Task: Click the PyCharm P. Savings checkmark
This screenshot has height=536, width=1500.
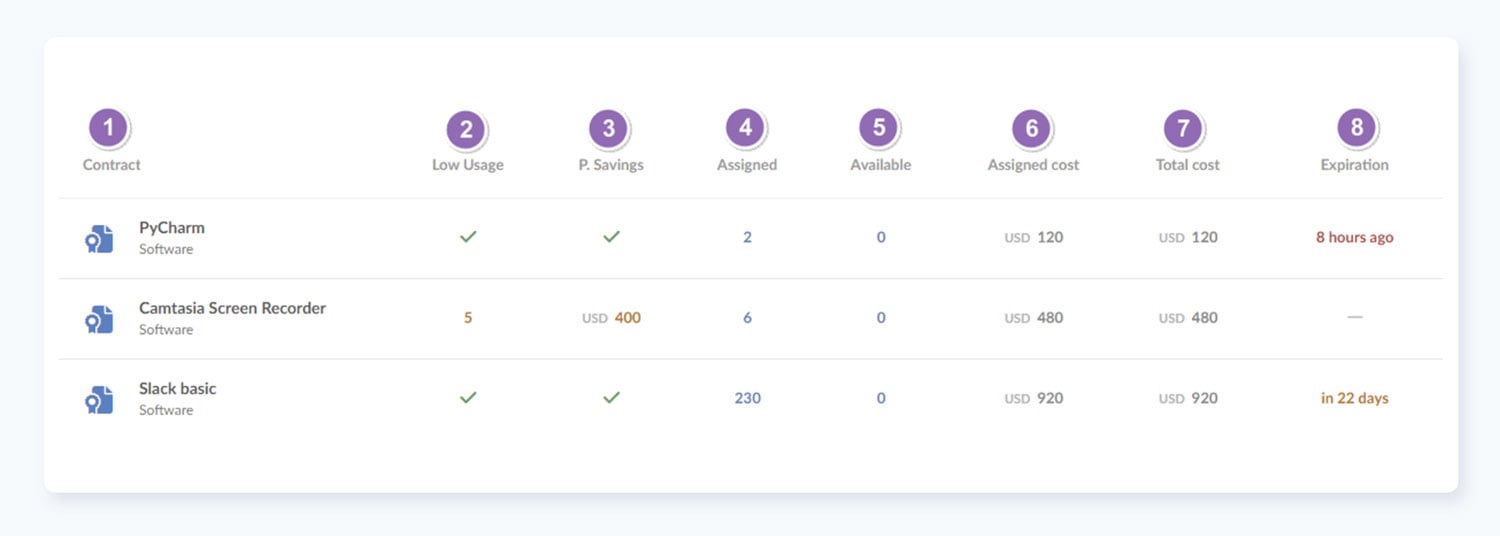Action: click(611, 237)
